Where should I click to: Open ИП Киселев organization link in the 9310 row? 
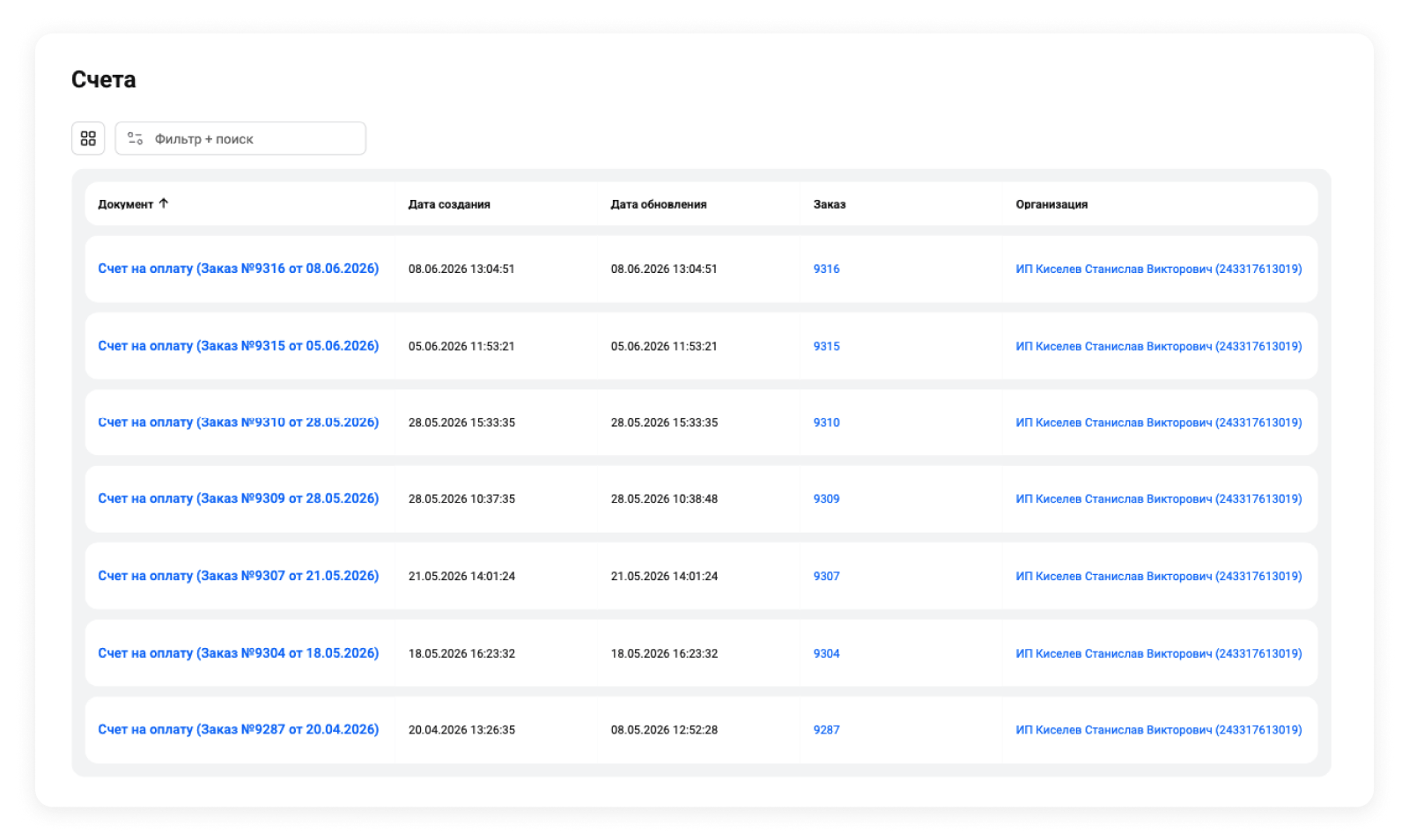[x=1159, y=424]
